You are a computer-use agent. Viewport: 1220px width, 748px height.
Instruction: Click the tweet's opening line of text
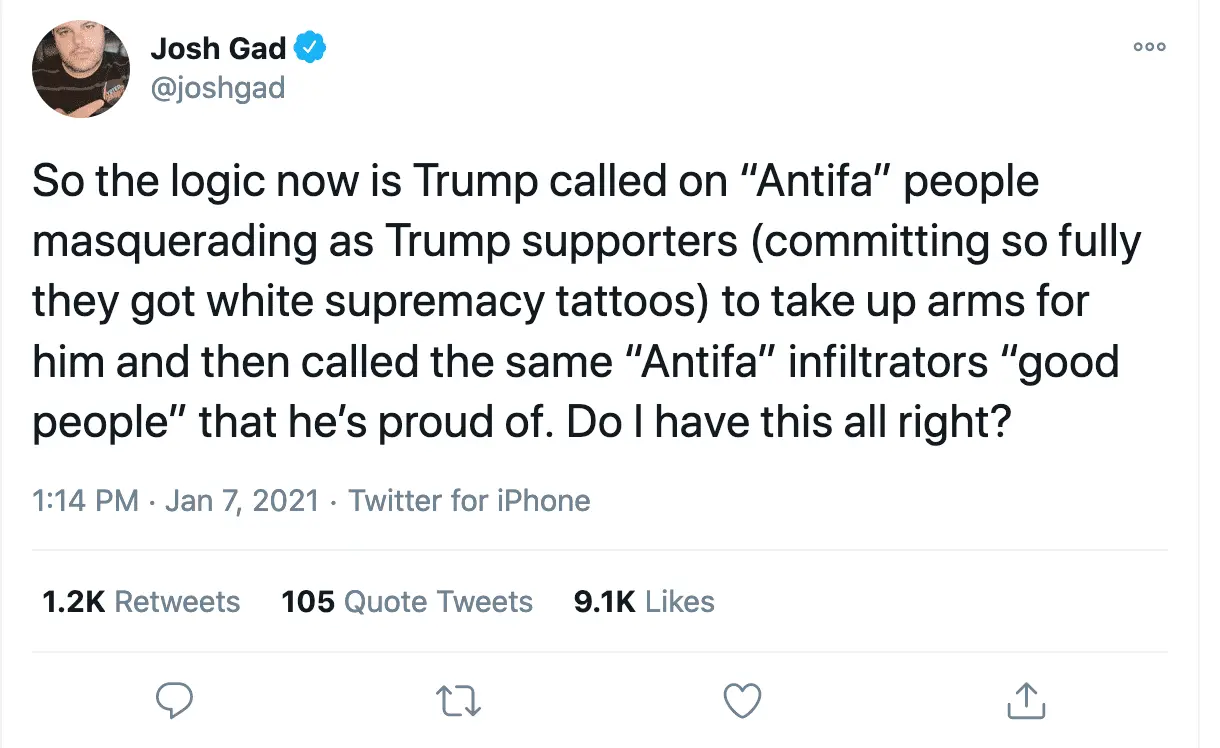(536, 183)
